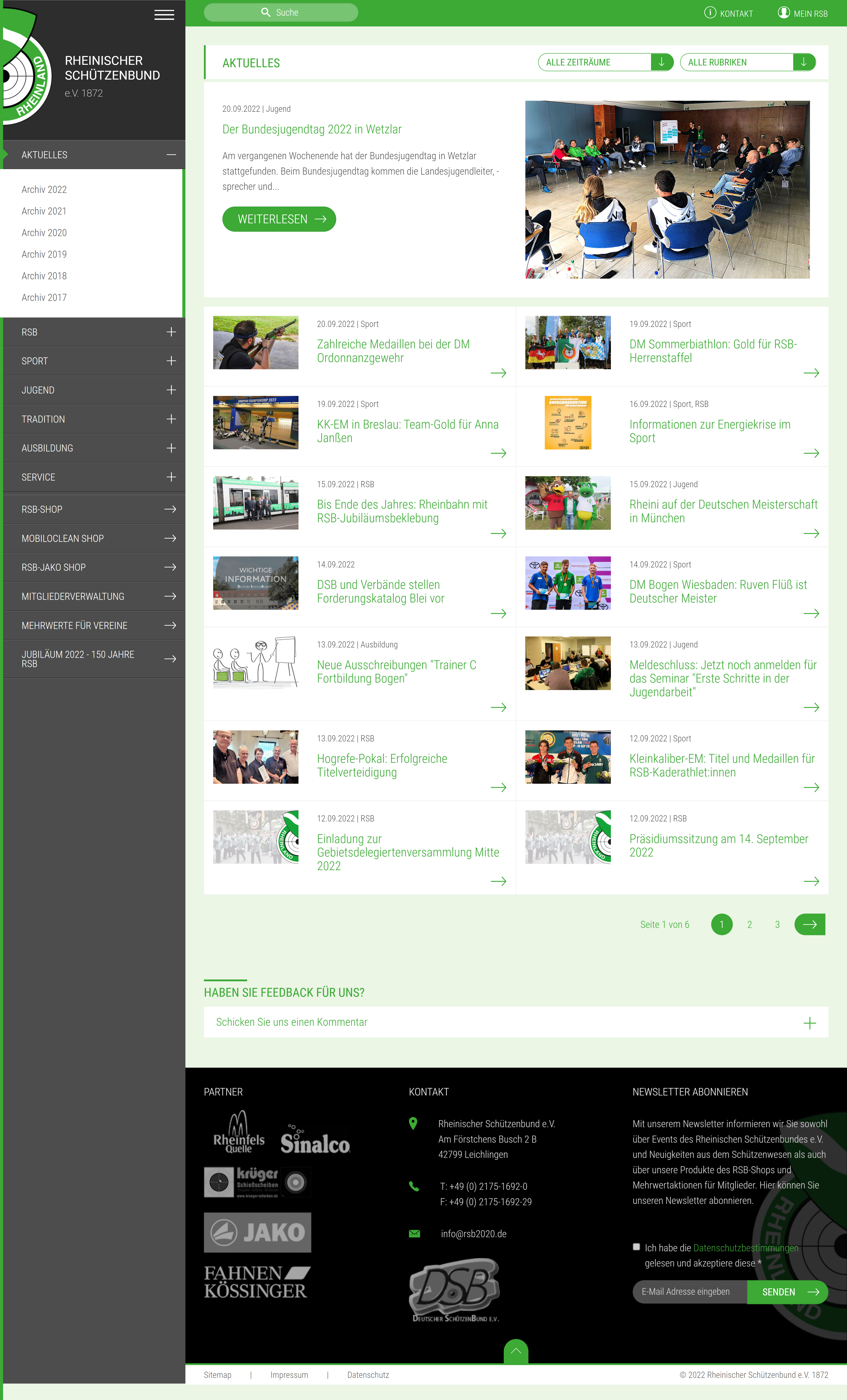Expand the Tradition sidebar section
Image resolution: width=847 pixels, height=1400 pixels.
click(171, 419)
